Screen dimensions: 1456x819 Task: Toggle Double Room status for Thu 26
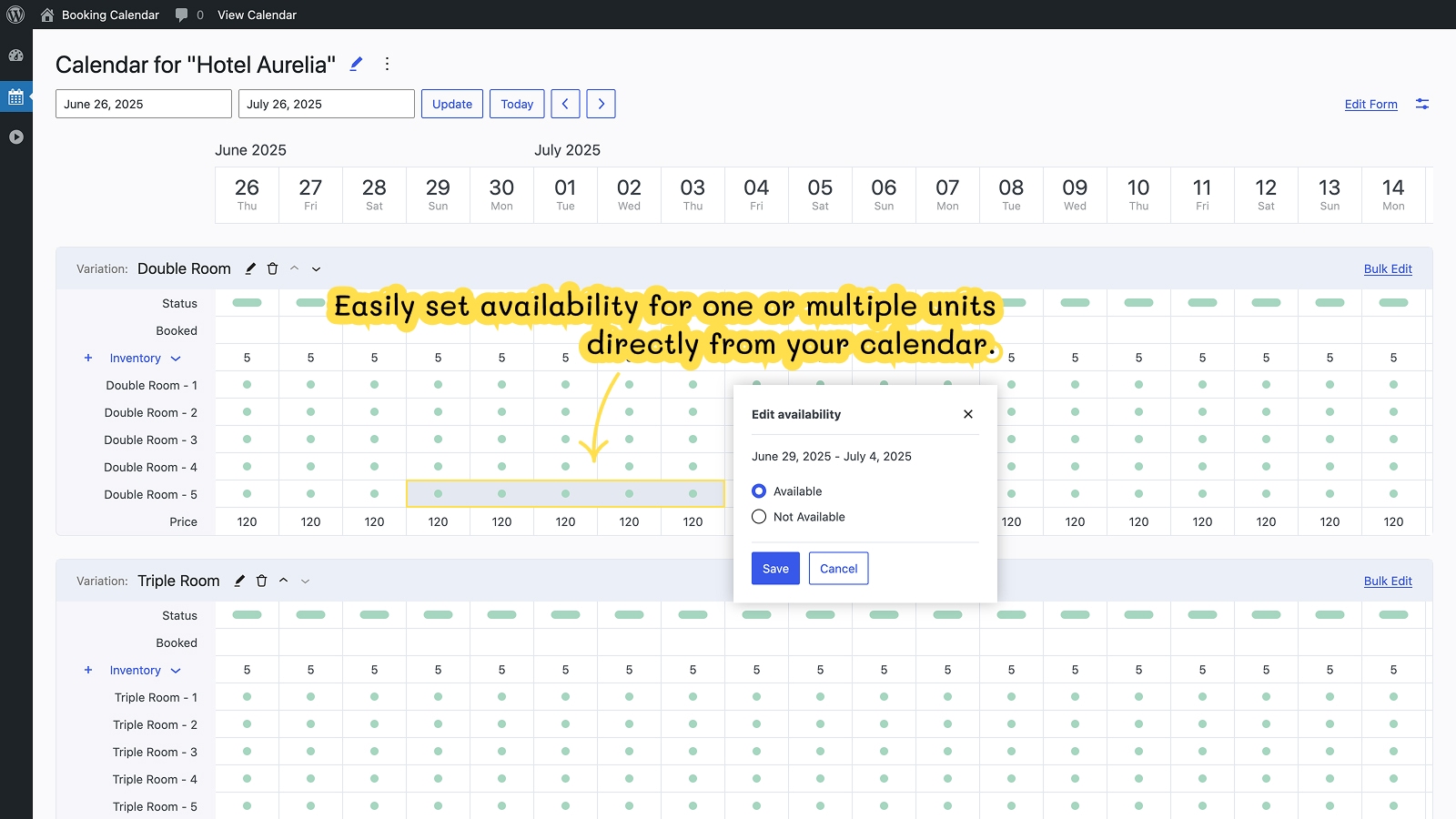(247, 302)
